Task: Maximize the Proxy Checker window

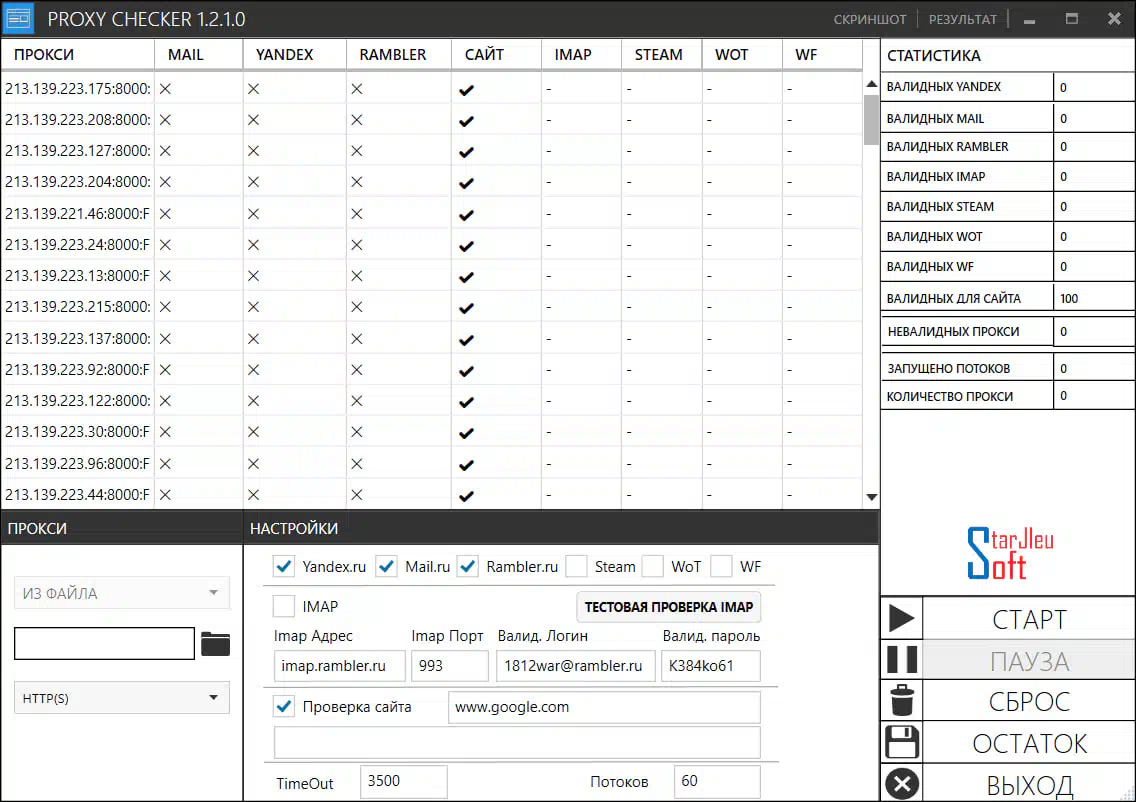Action: (1072, 19)
